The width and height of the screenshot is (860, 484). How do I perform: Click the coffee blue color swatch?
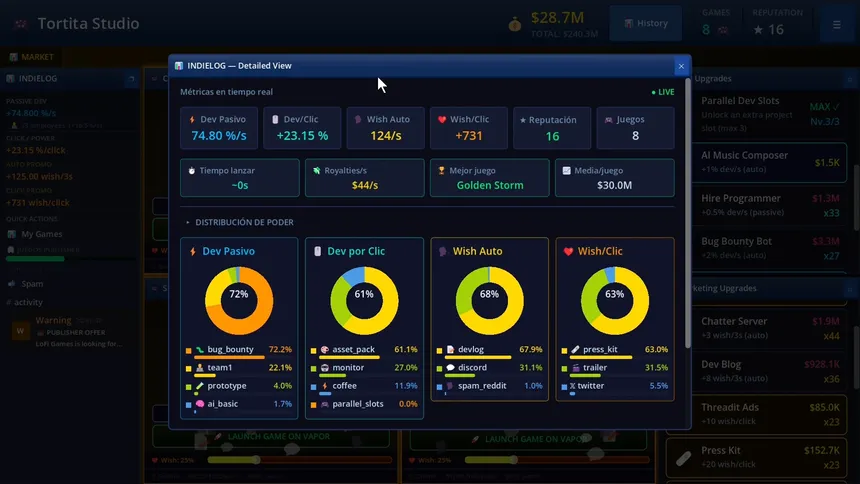tap(314, 387)
